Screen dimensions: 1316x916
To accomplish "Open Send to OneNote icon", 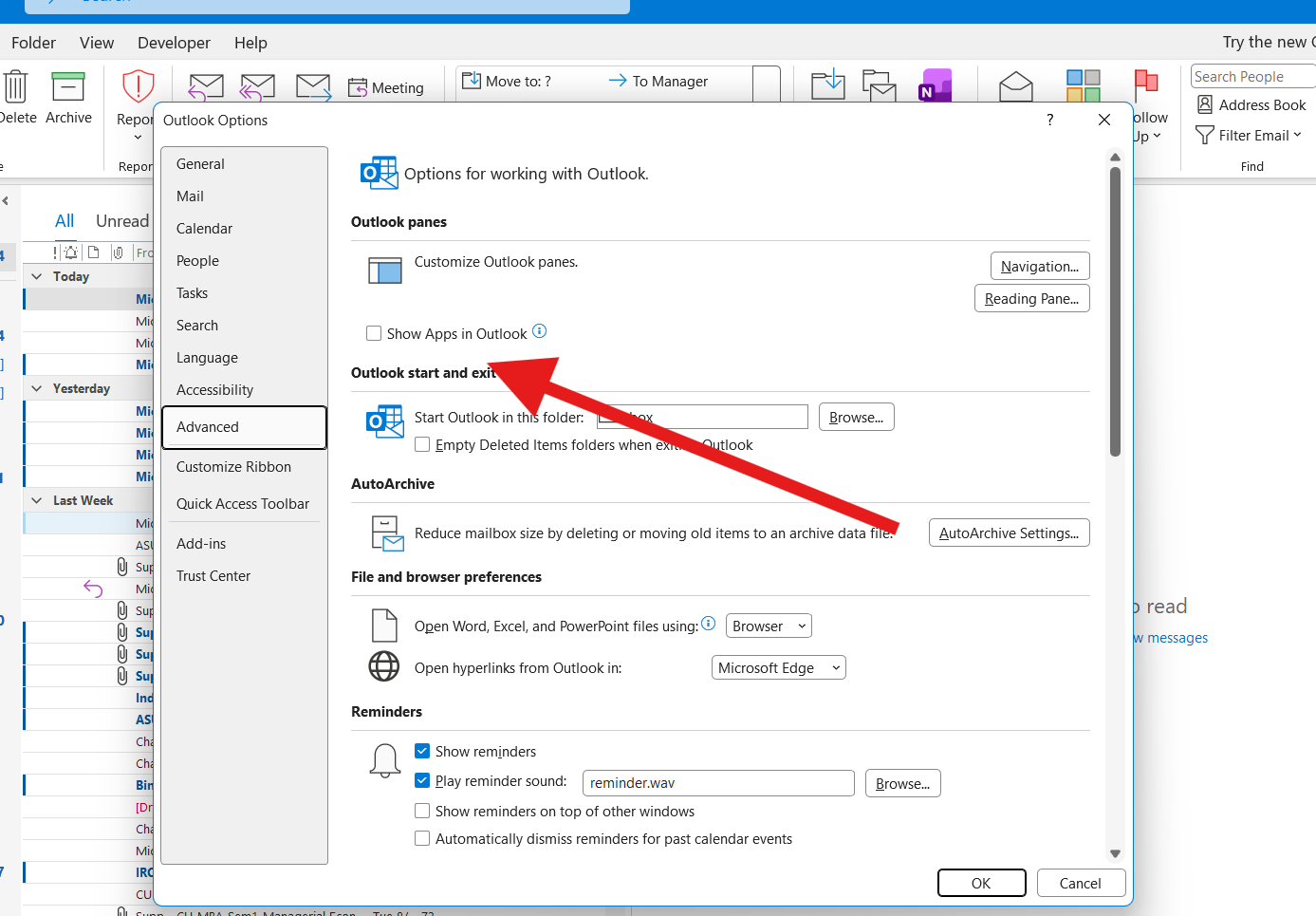I will pyautogui.click(x=935, y=84).
